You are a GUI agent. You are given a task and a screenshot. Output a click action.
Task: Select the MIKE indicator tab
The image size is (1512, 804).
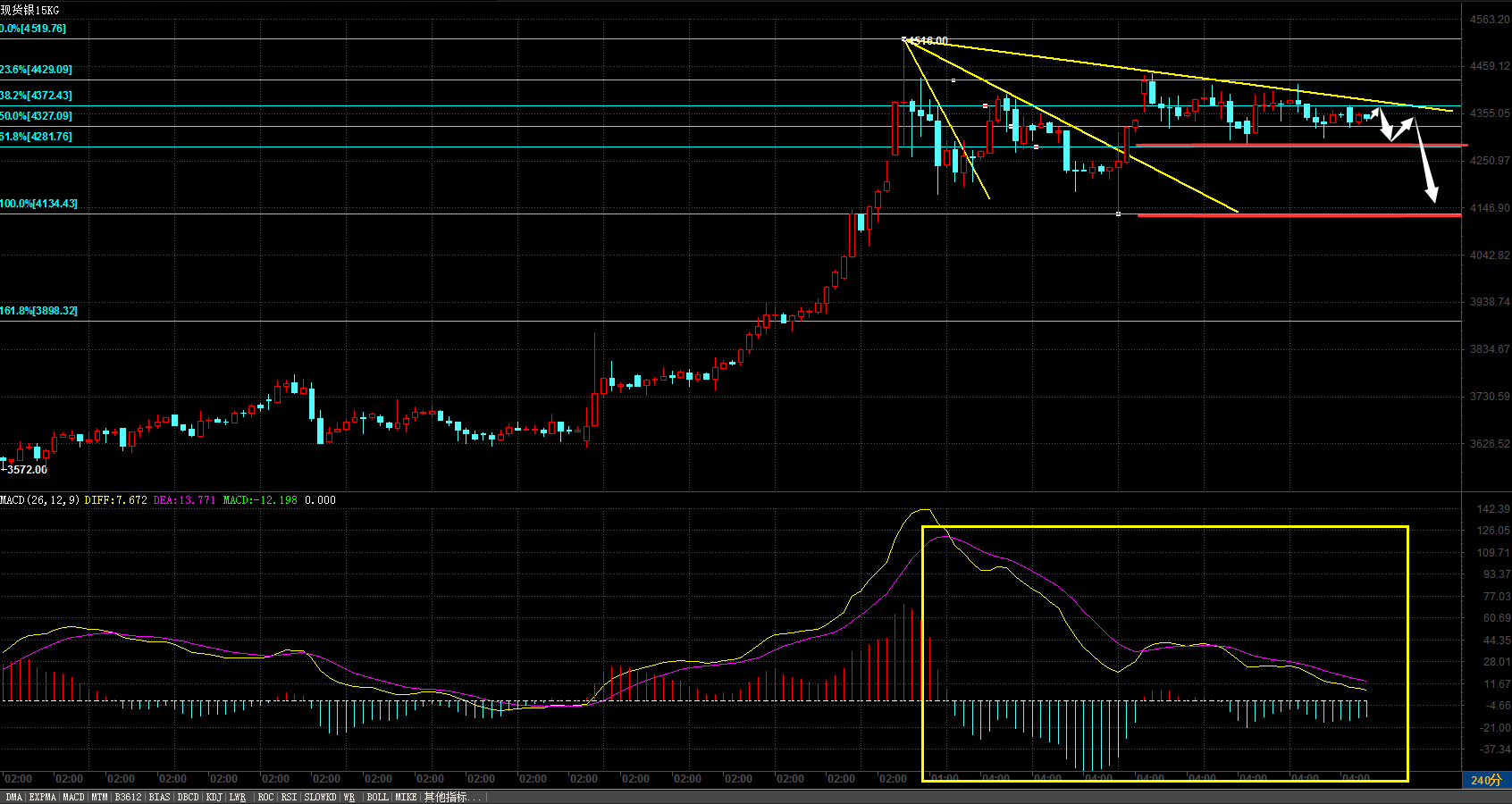click(406, 797)
